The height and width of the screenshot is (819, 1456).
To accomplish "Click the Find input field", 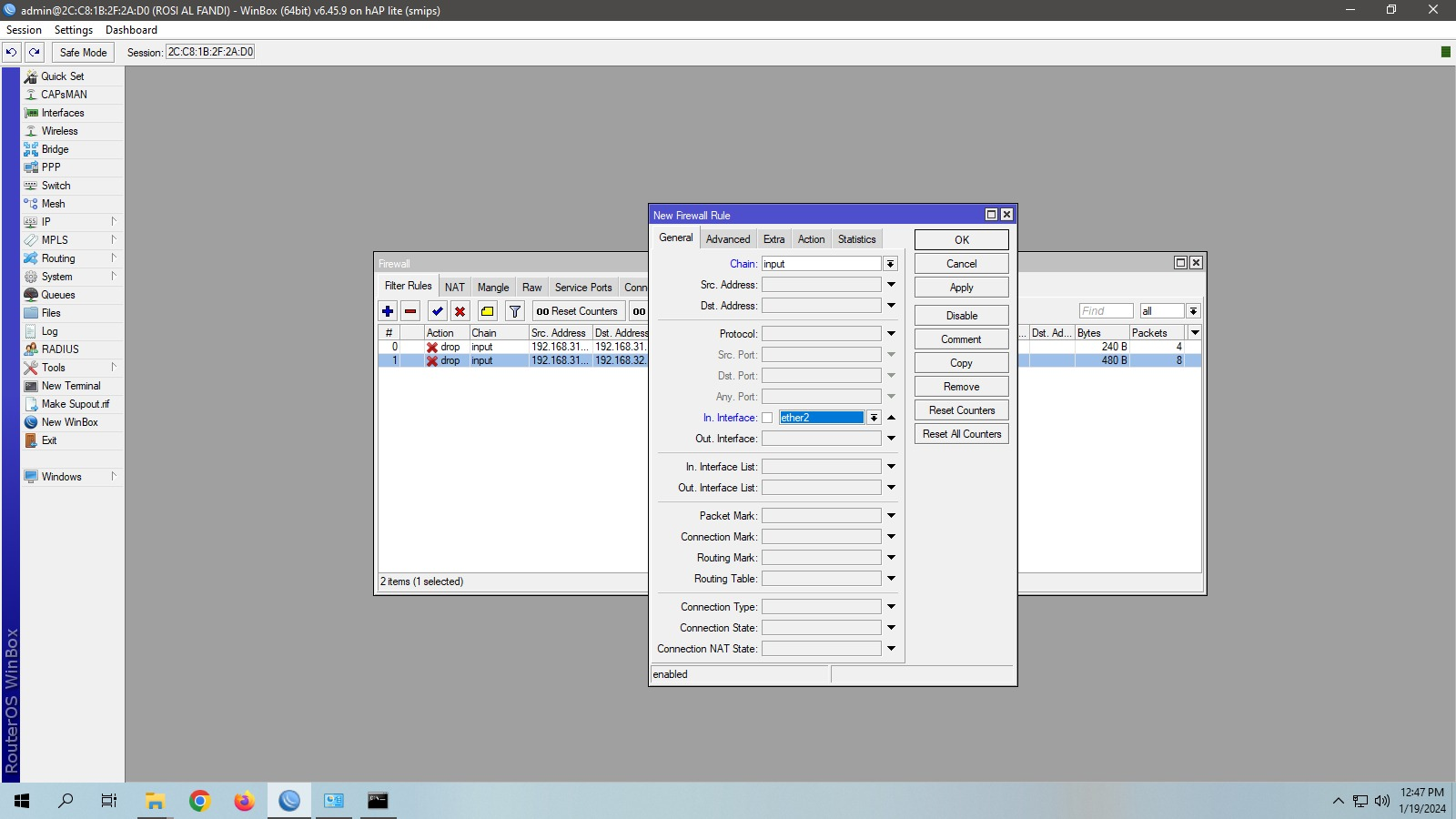I will coord(1106,311).
